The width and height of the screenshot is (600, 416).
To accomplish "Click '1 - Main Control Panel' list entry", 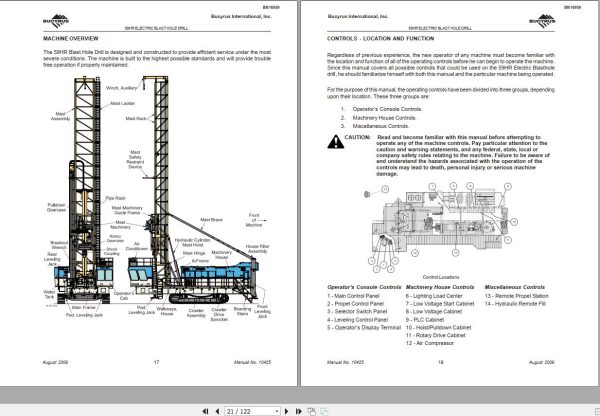I will 353,296.
